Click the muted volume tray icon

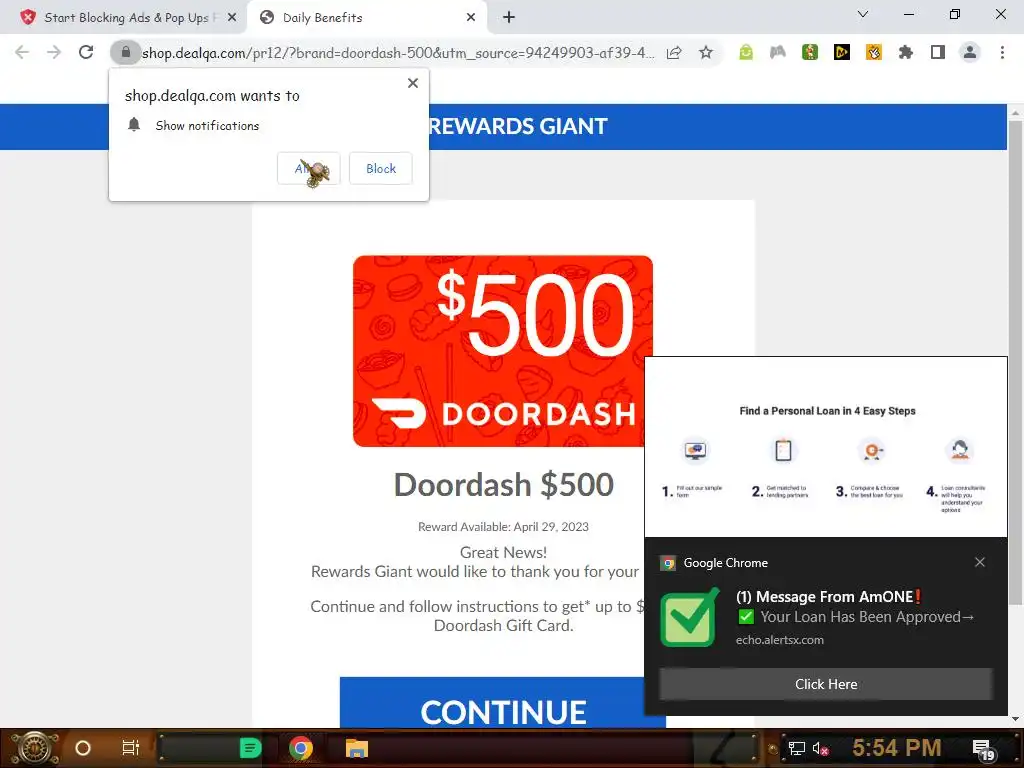click(x=821, y=748)
